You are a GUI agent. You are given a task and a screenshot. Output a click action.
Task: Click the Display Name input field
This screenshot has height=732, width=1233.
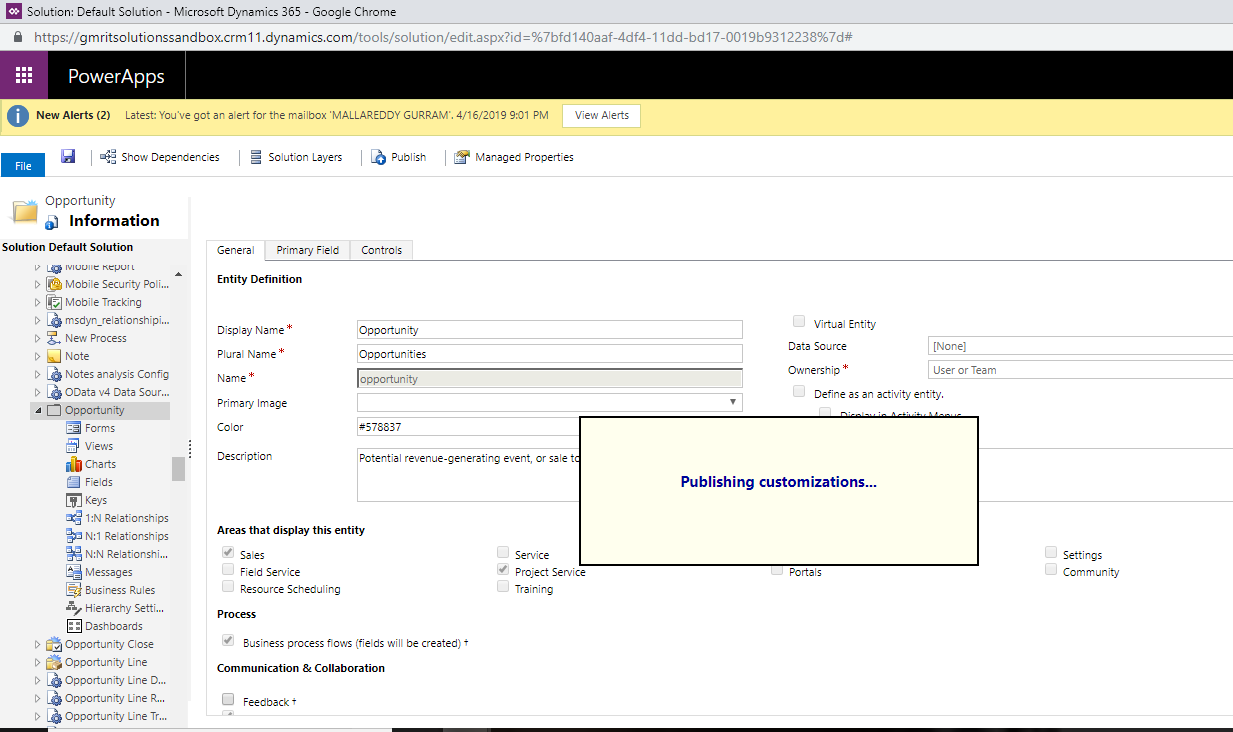(x=550, y=330)
